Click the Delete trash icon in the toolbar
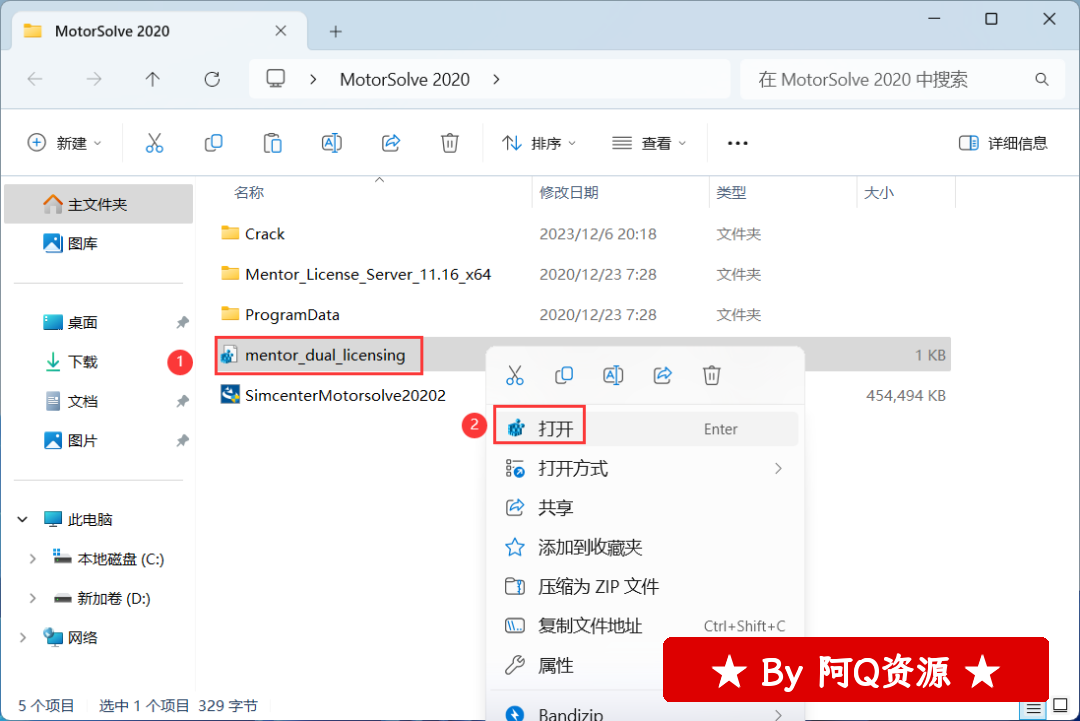Image resolution: width=1080 pixels, height=721 pixels. [x=450, y=143]
